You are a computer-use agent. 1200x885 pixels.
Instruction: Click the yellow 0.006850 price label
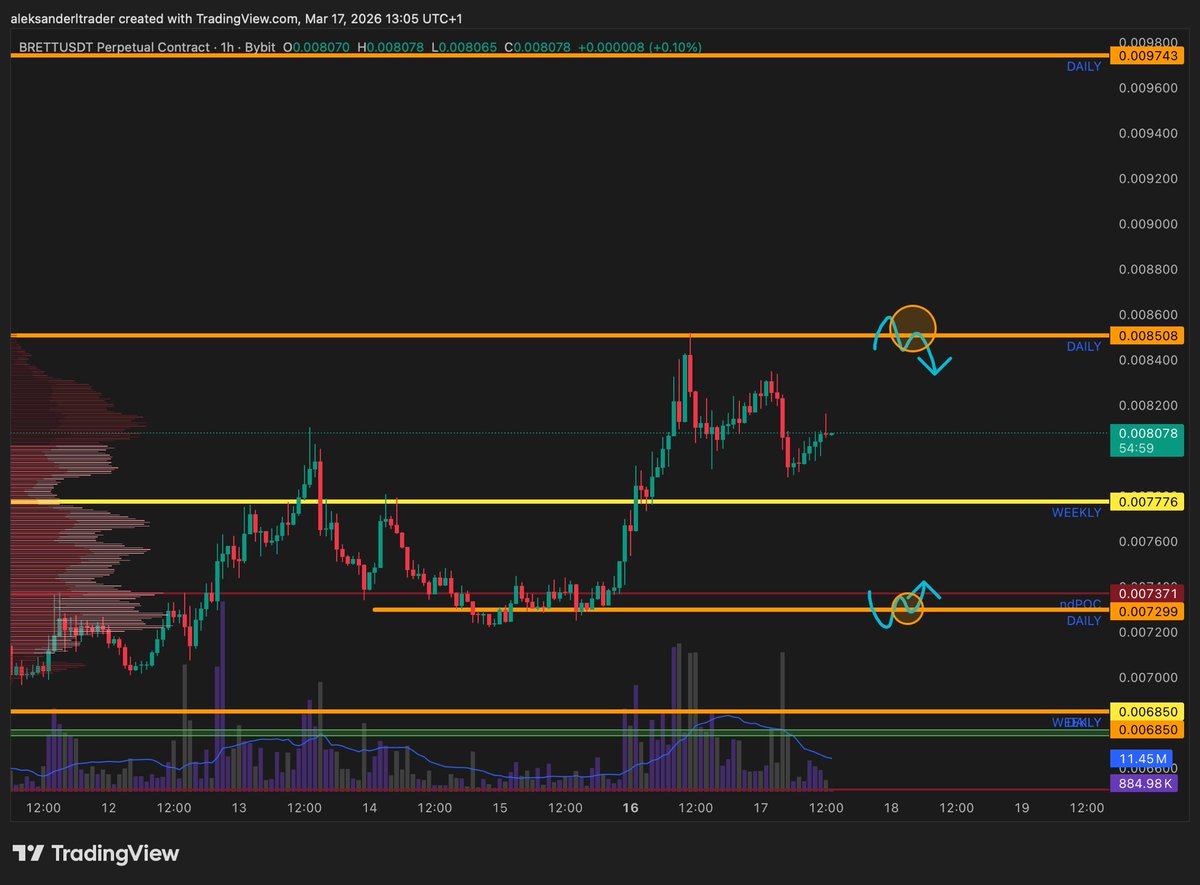(1146, 711)
